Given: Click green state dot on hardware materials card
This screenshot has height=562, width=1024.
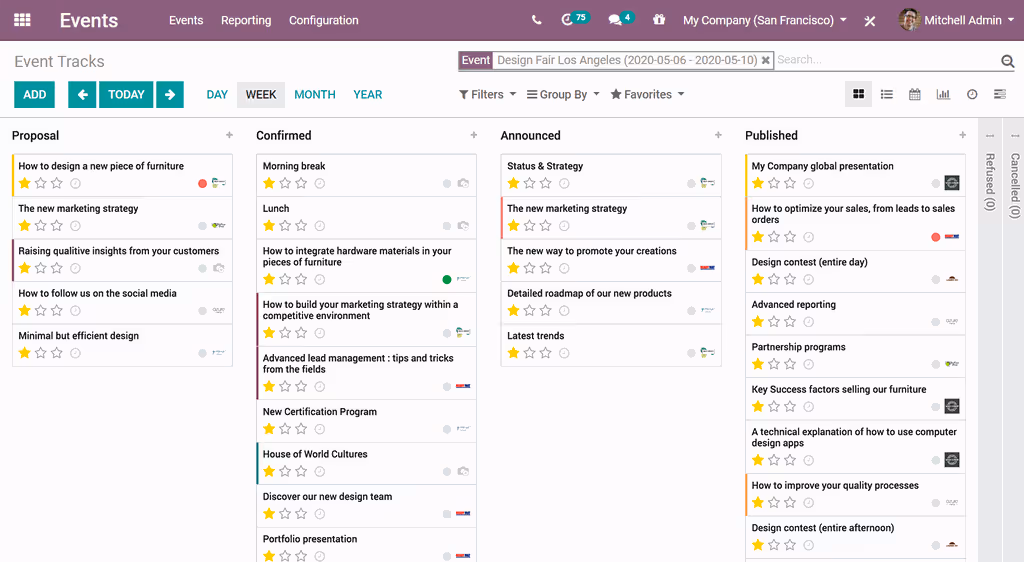Looking at the screenshot, I should pyautogui.click(x=447, y=279).
